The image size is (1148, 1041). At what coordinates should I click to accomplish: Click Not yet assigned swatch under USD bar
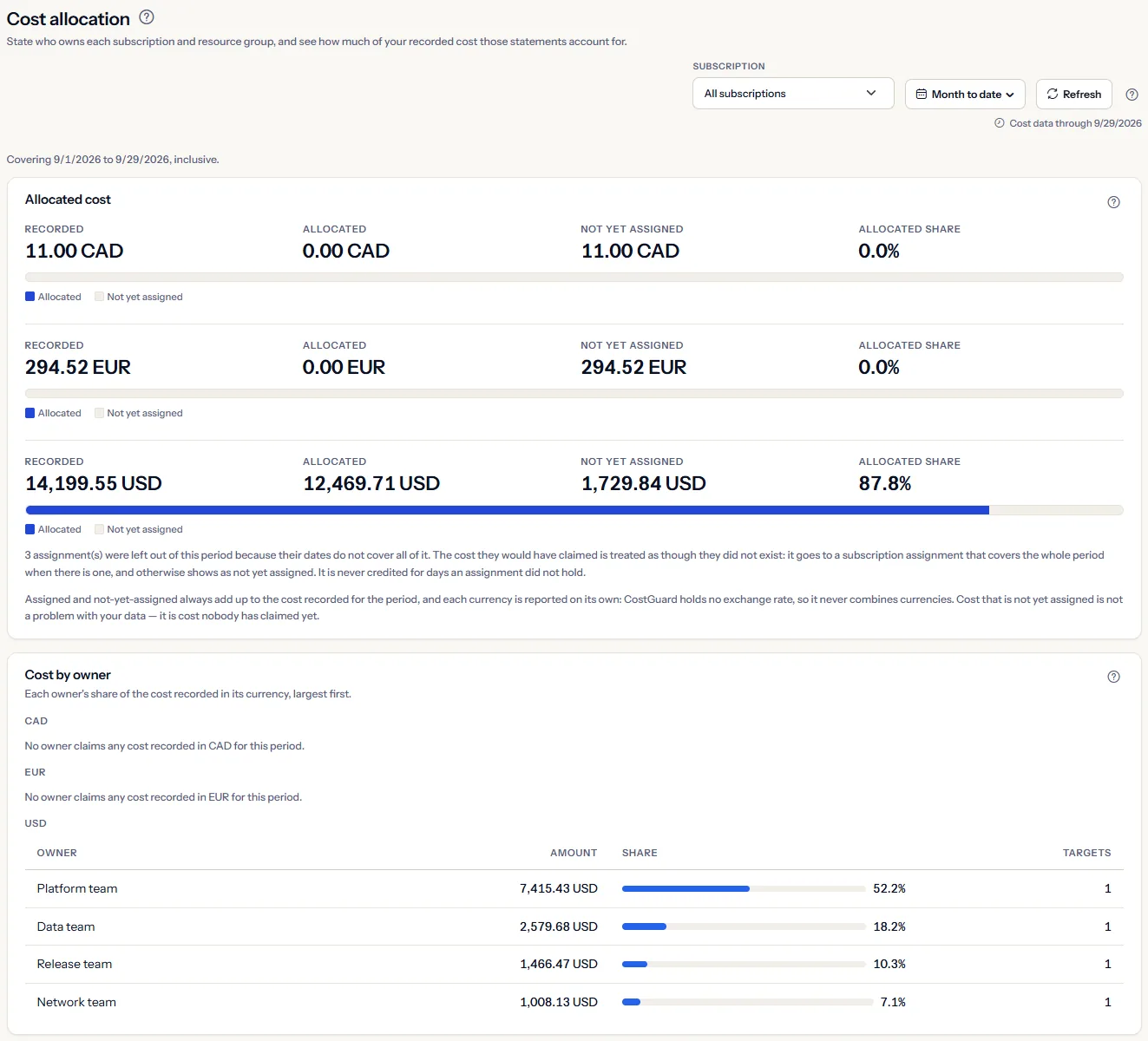99,529
